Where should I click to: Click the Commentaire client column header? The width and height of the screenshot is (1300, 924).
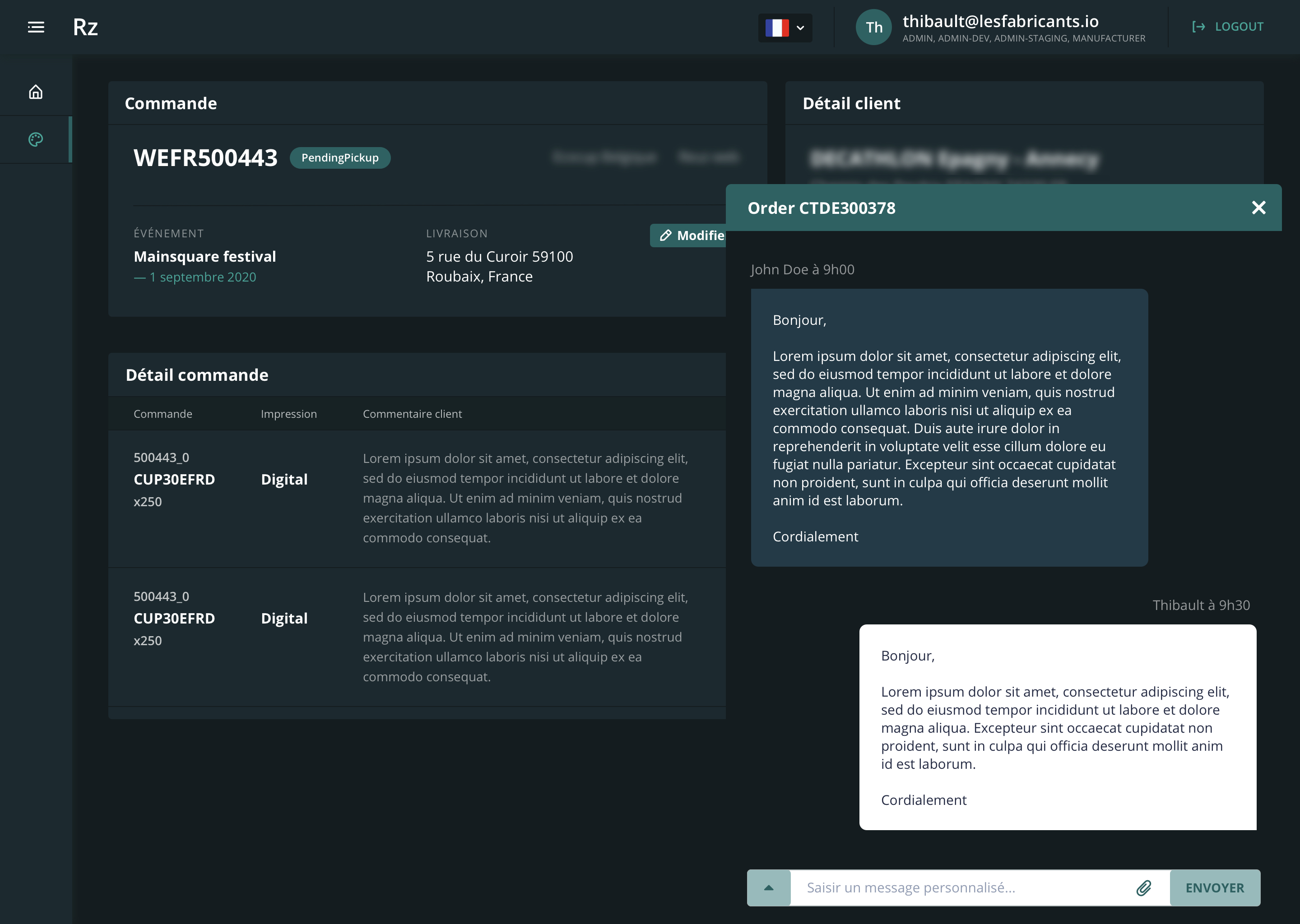(x=413, y=414)
